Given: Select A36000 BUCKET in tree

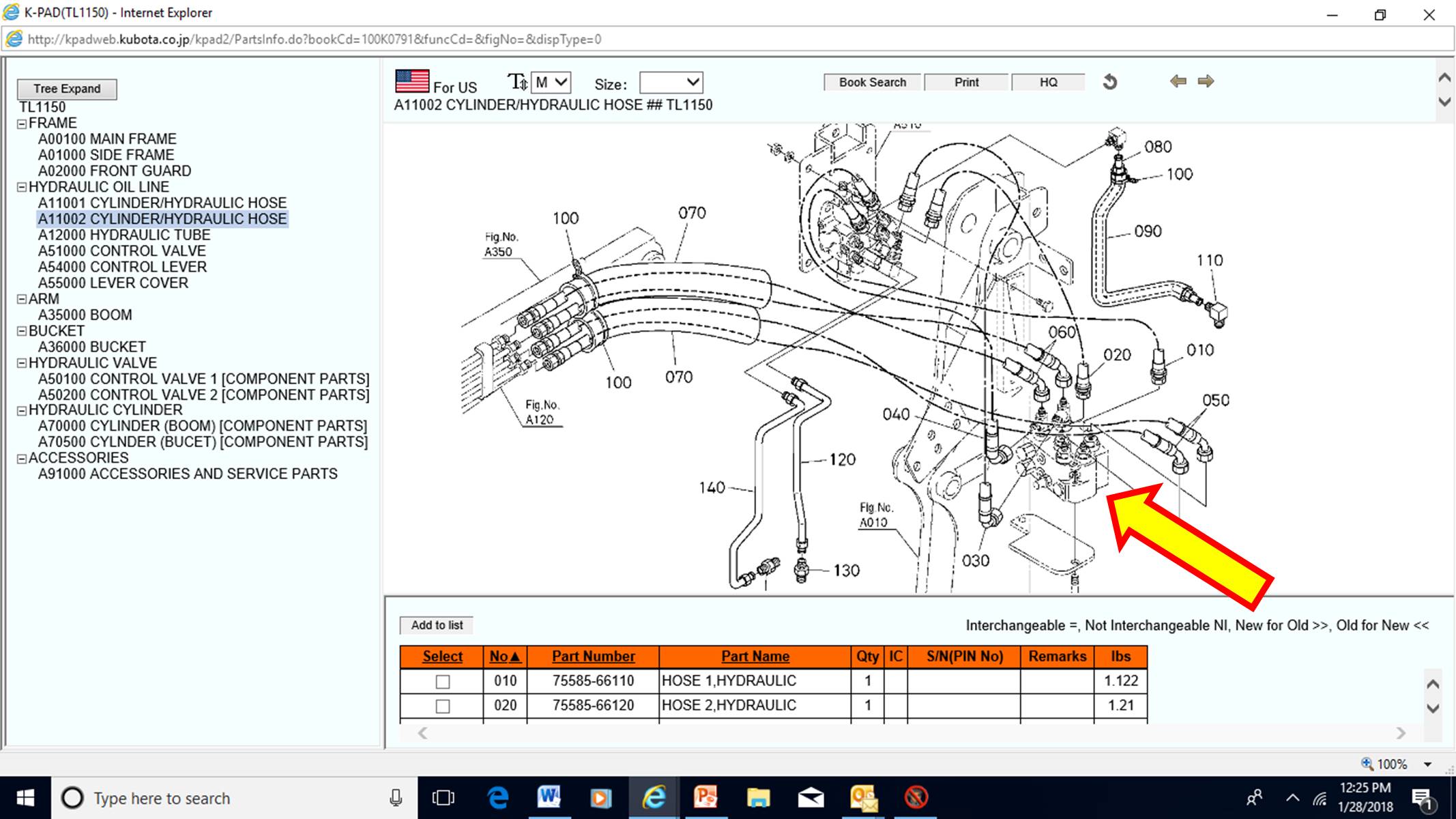Looking at the screenshot, I should [x=91, y=347].
